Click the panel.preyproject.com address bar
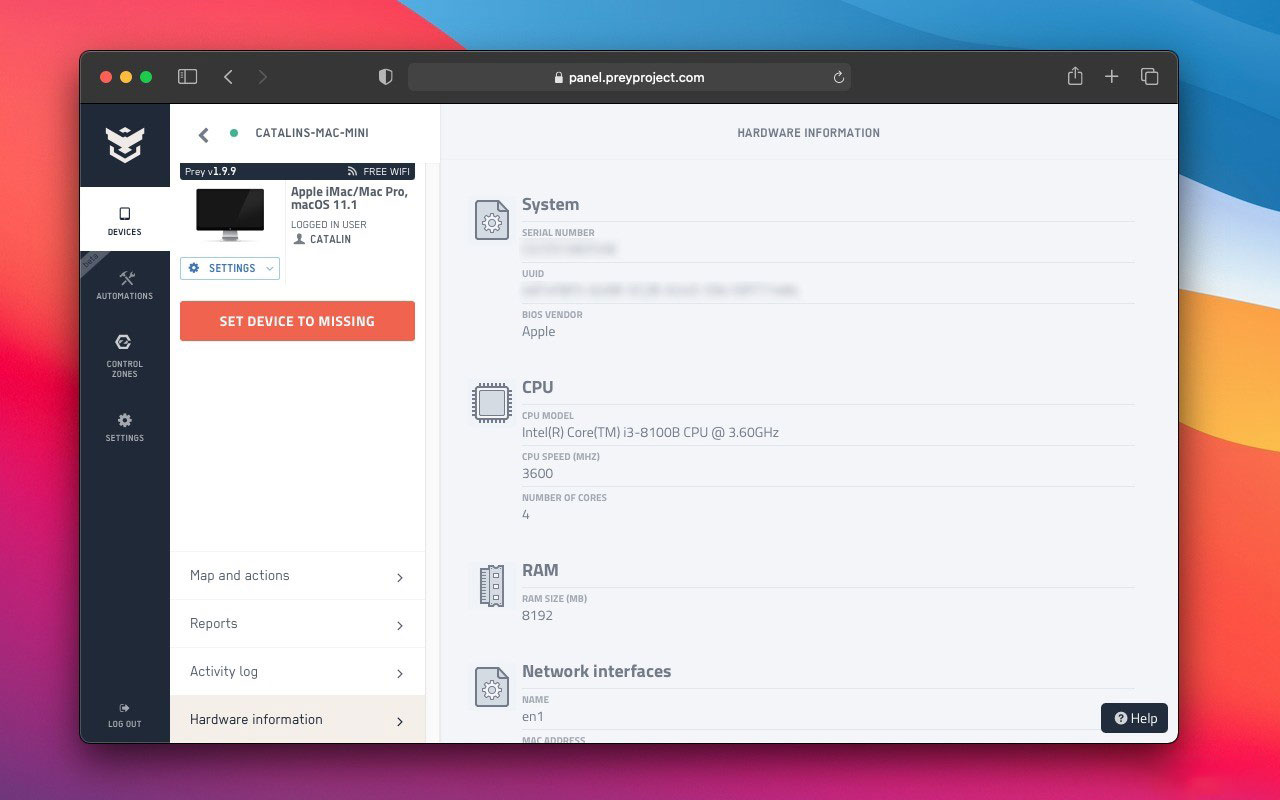Screen dimensions: 1280x800 pos(629,77)
